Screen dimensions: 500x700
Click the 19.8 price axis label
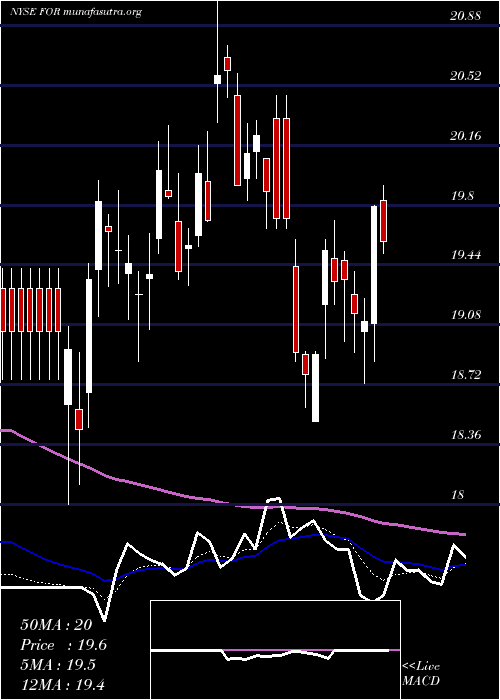(x=462, y=196)
